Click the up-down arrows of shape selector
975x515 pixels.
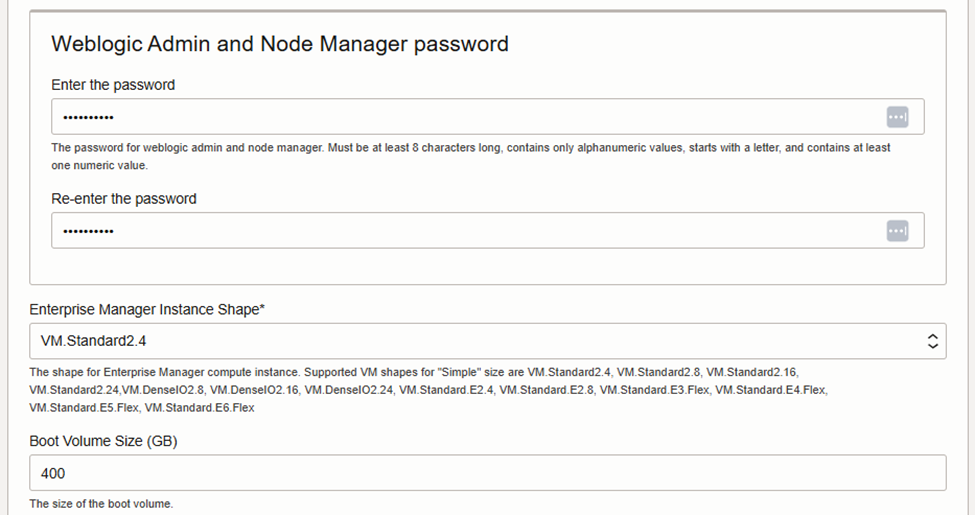(x=932, y=341)
